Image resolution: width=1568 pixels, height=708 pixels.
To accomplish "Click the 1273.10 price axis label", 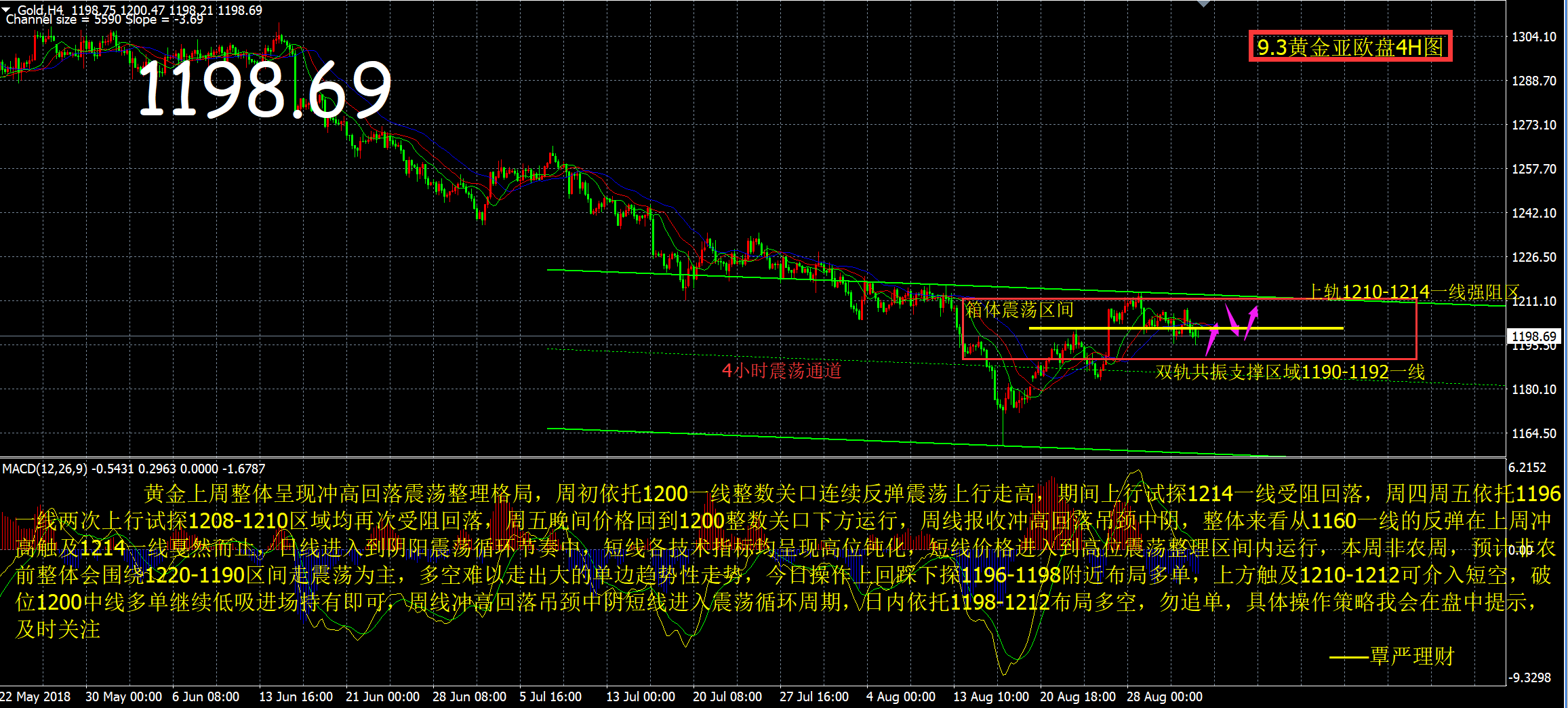I will [x=1534, y=125].
